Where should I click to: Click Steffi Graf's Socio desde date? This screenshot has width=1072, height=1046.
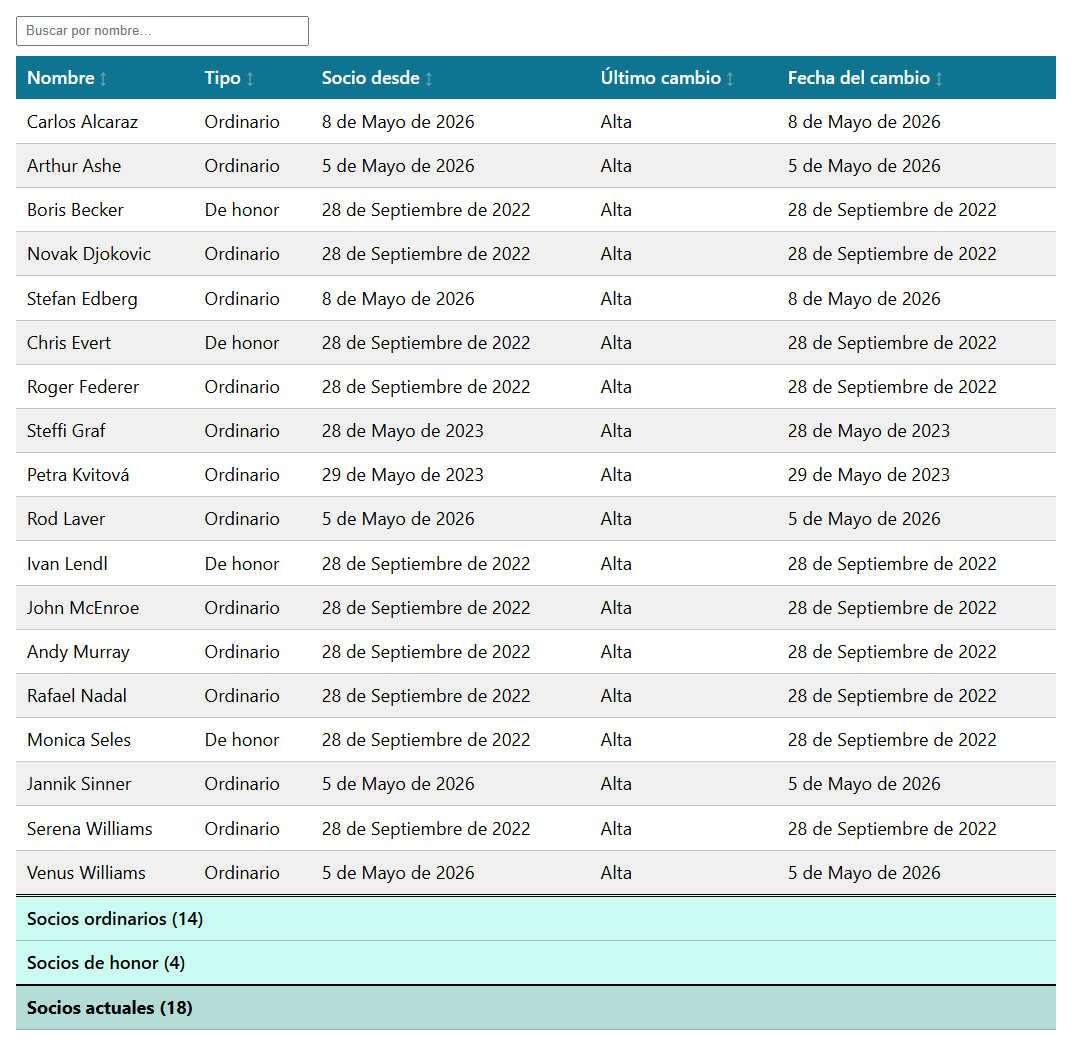click(x=403, y=431)
